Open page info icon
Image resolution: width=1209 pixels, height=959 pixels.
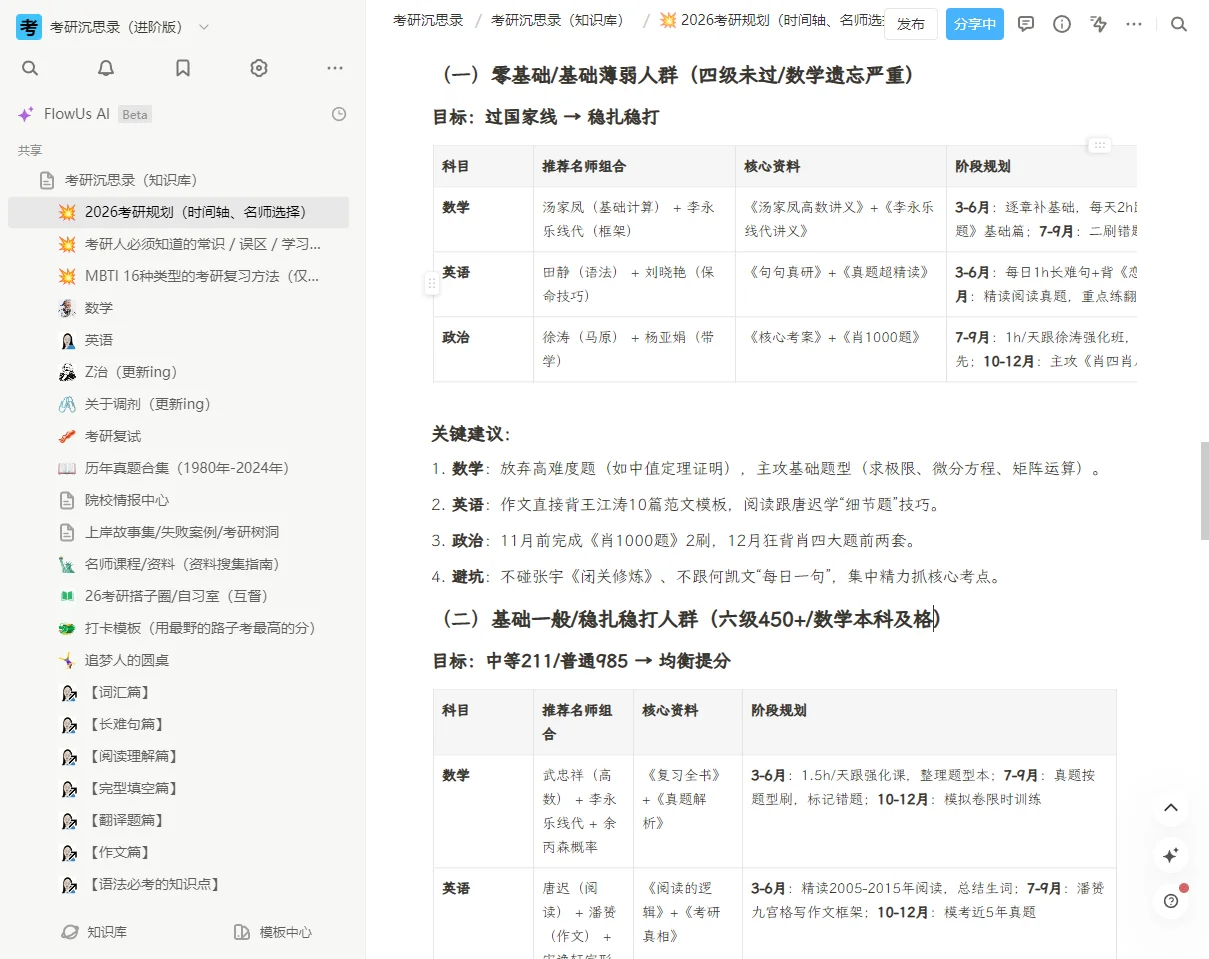[1062, 24]
